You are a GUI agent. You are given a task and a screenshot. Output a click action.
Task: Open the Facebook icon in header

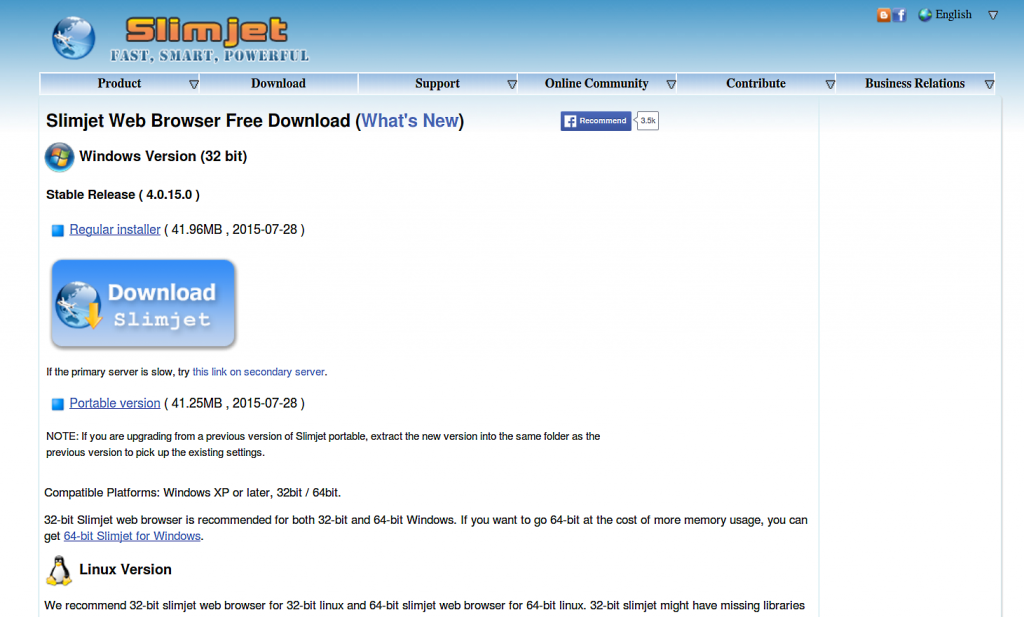coord(900,15)
